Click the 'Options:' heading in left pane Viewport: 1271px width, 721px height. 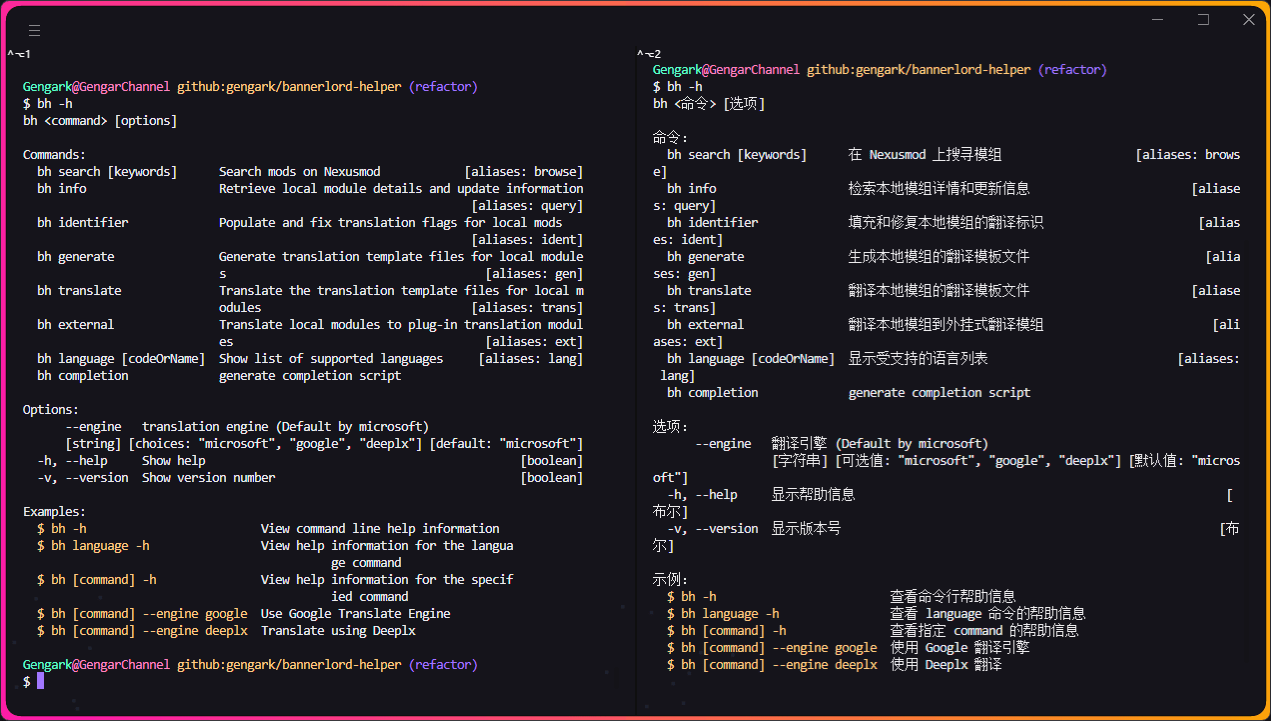pos(51,410)
